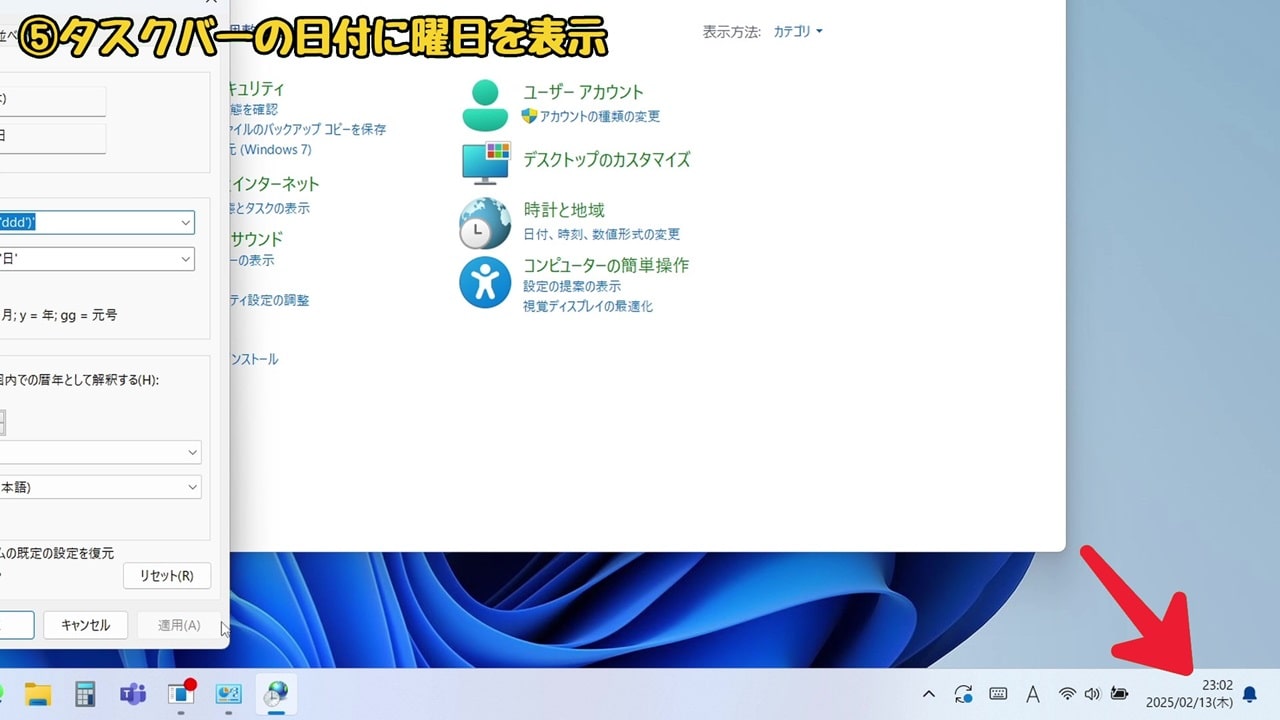
Task: Click the taskbar app with red notification badge
Action: coord(181,693)
